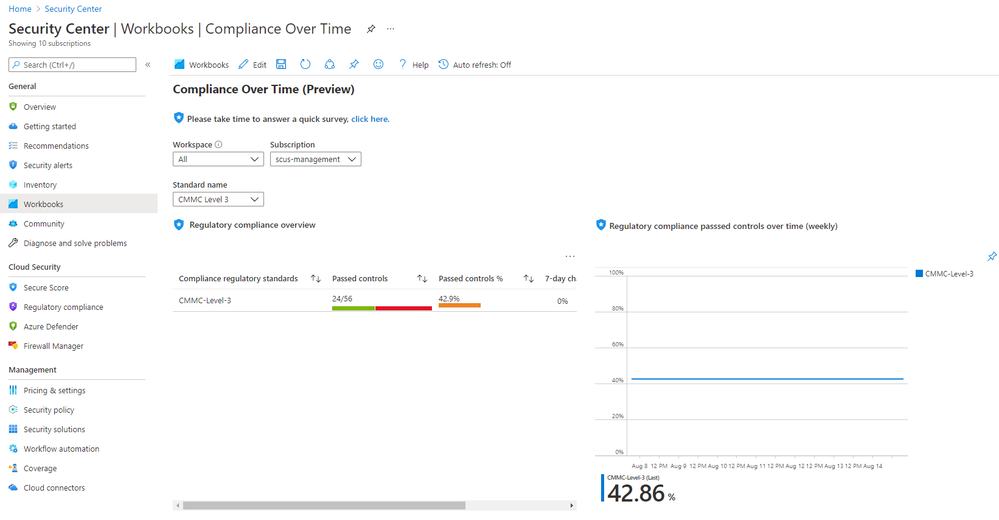Open Inventory in sidebar

(40, 185)
